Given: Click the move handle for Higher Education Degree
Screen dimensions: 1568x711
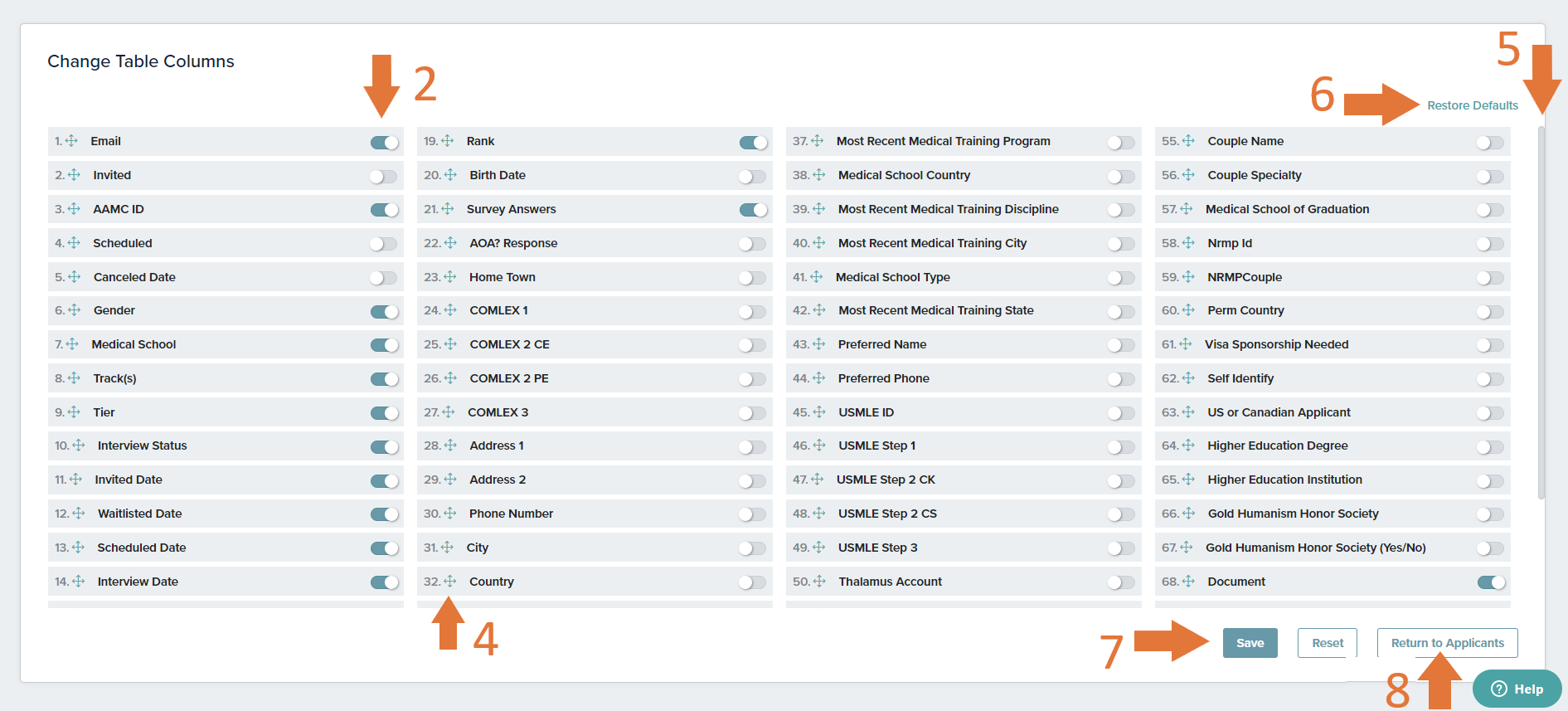Looking at the screenshot, I should coord(1188,446).
